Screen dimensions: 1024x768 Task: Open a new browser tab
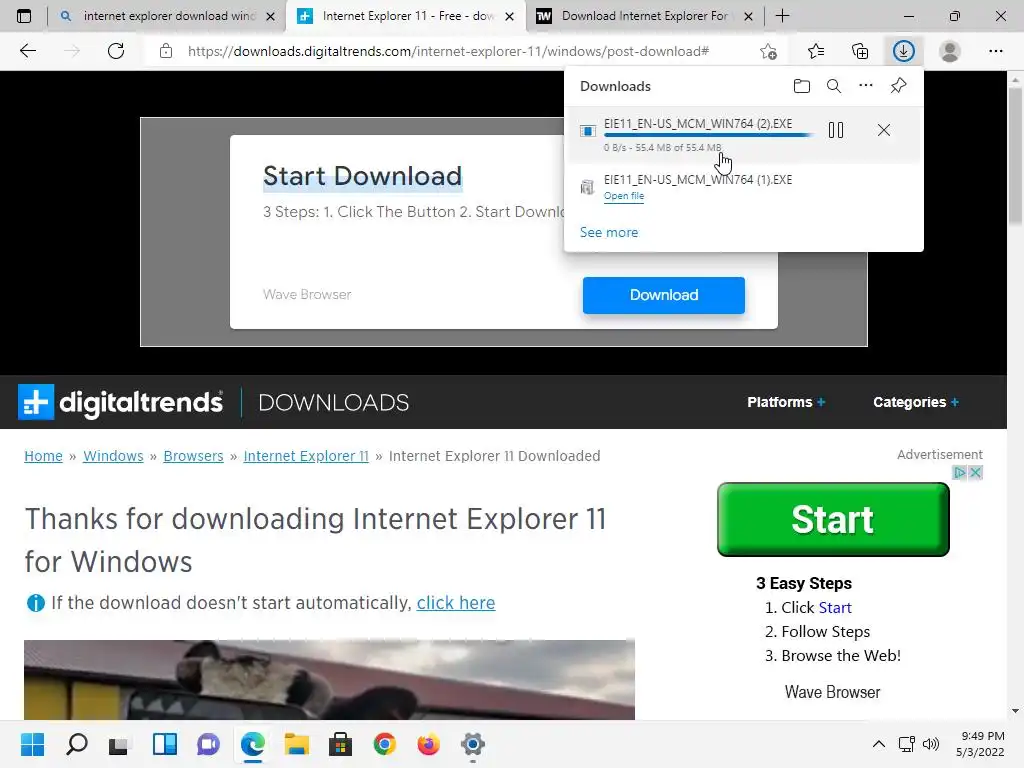(782, 16)
